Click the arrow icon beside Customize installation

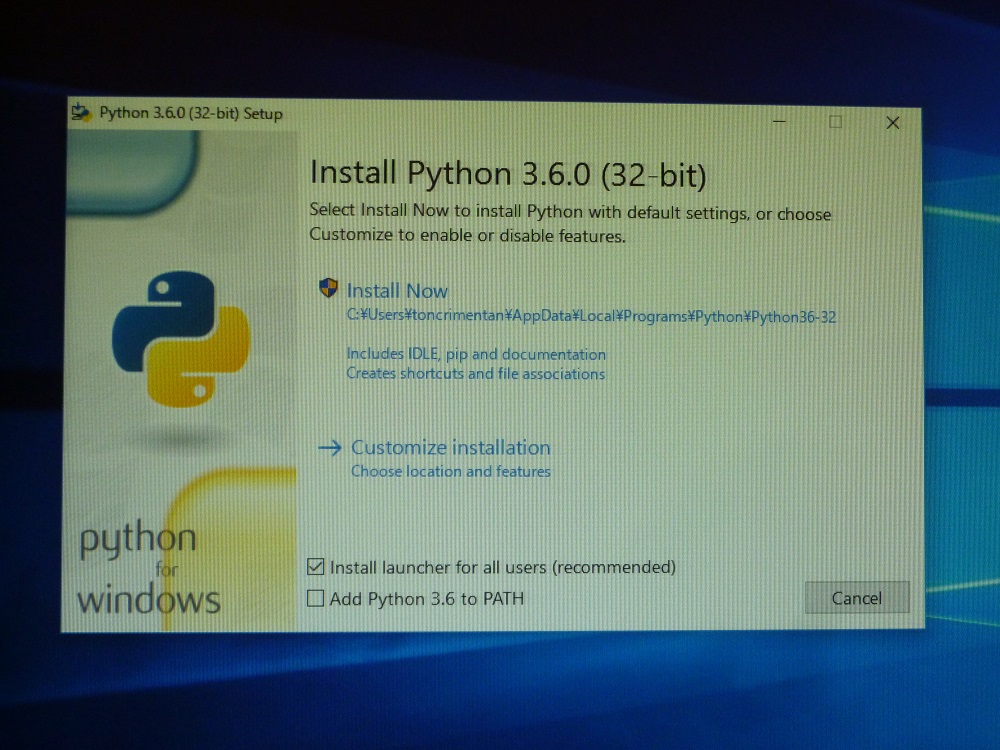tap(330, 448)
